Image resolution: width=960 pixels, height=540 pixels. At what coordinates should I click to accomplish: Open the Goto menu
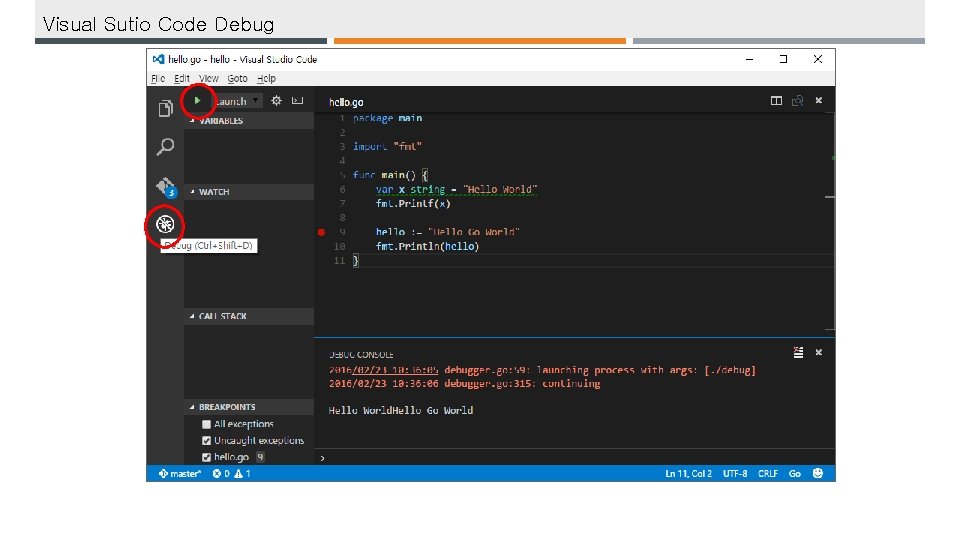pyautogui.click(x=238, y=78)
